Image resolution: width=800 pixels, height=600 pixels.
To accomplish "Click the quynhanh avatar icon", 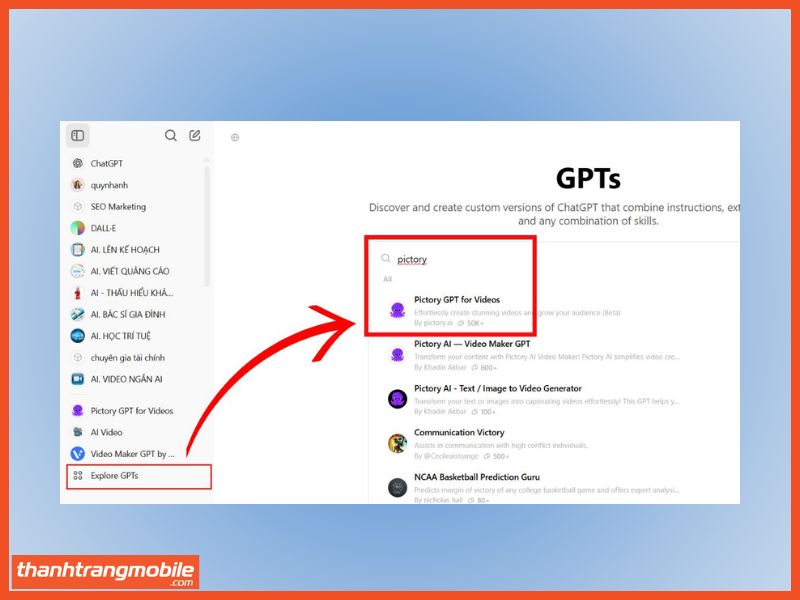I will pyautogui.click(x=78, y=185).
